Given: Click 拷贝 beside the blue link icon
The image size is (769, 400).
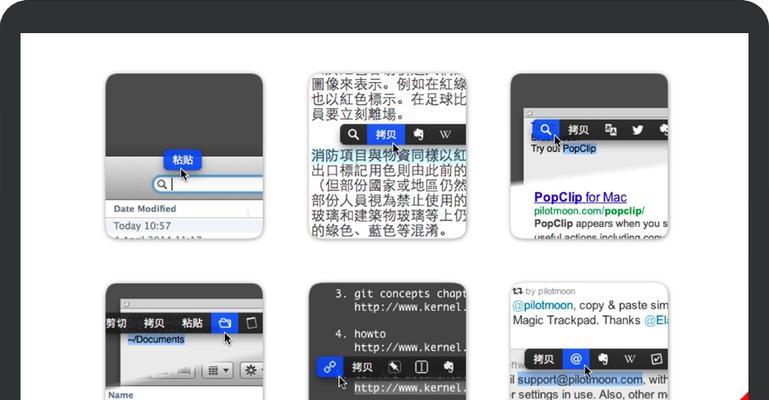Looking at the screenshot, I should (x=362, y=367).
